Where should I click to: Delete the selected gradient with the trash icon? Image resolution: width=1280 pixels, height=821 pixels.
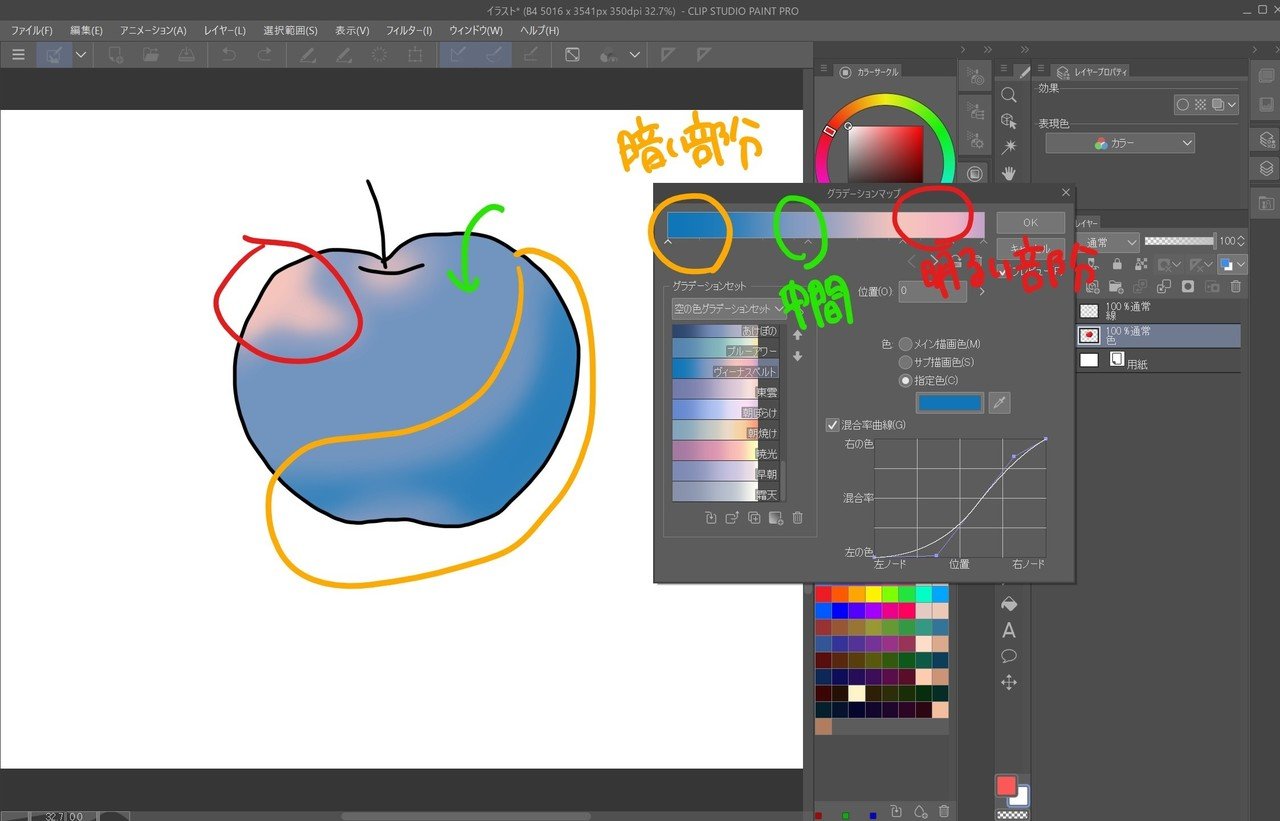(x=797, y=517)
